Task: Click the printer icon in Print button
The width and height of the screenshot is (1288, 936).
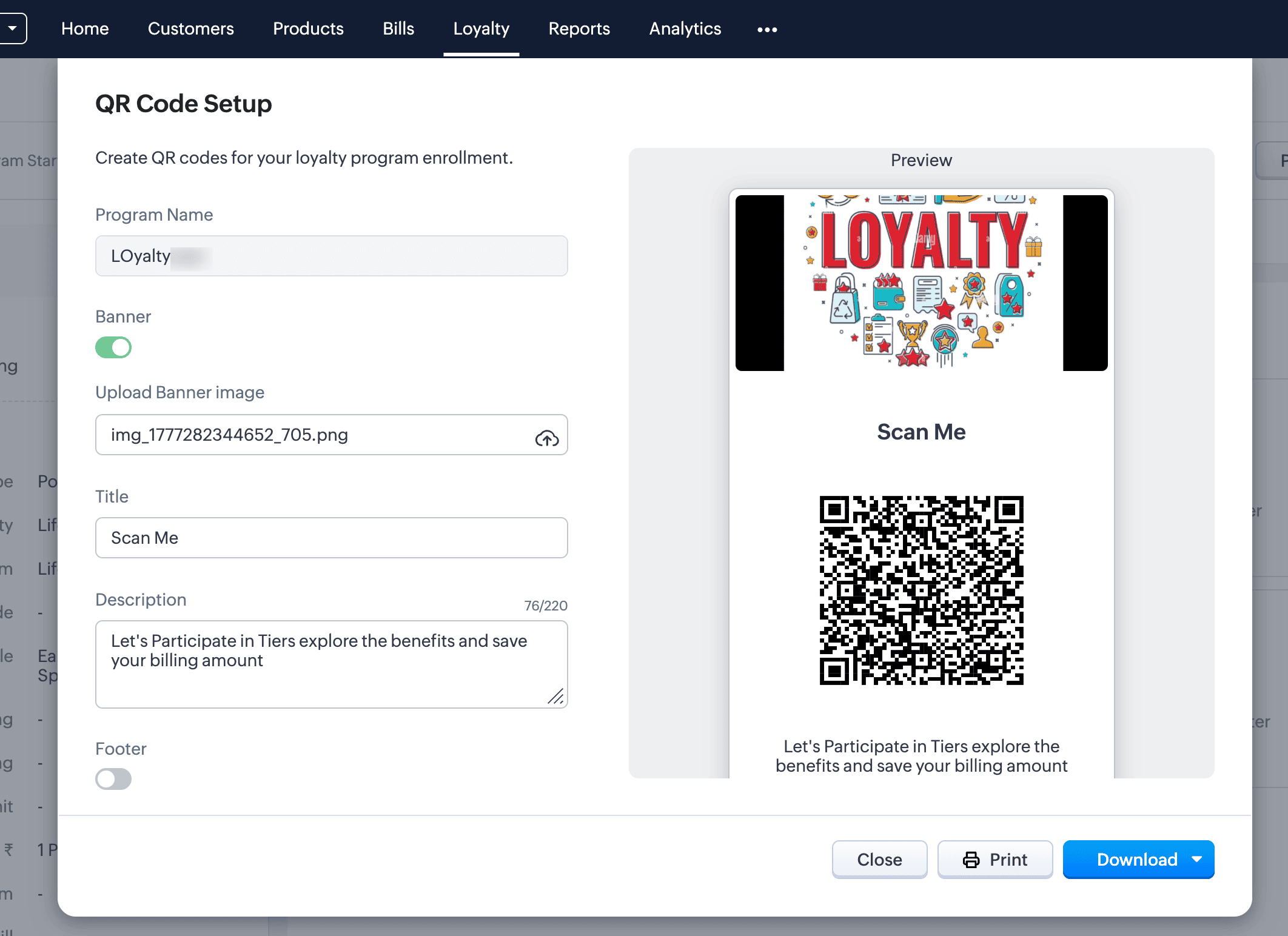Action: point(971,860)
